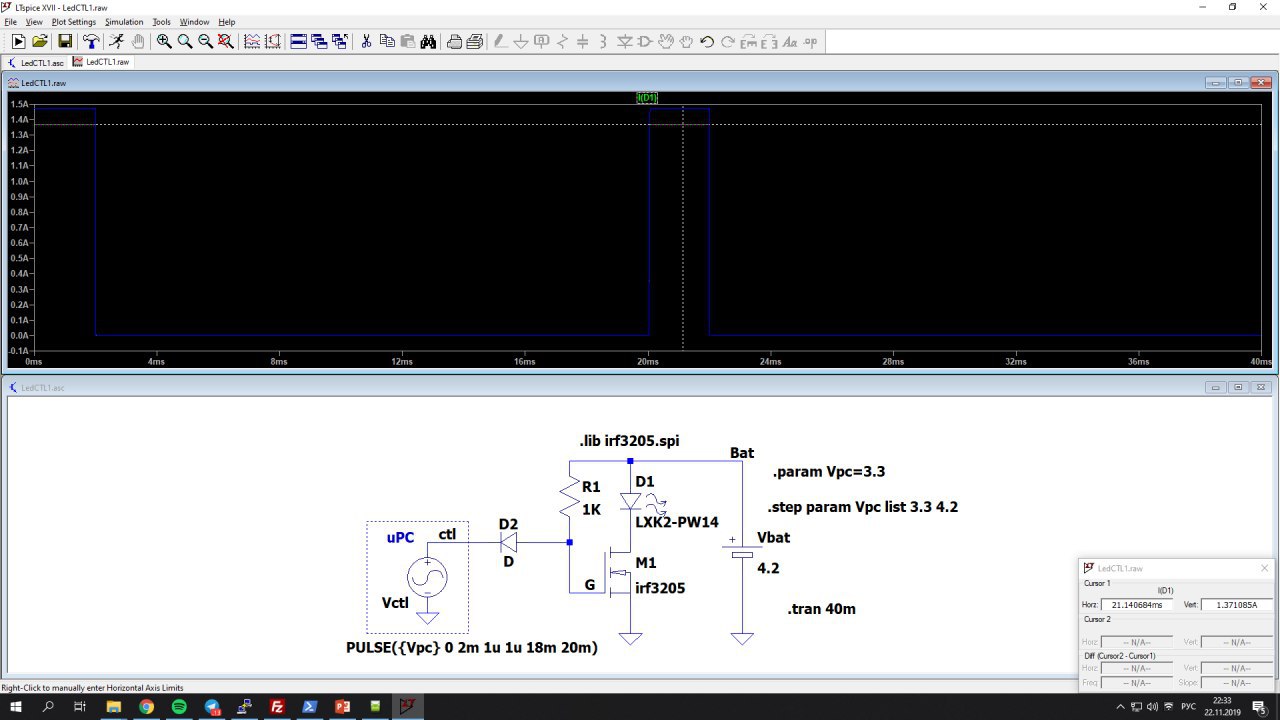Open the Window menu

(194, 22)
